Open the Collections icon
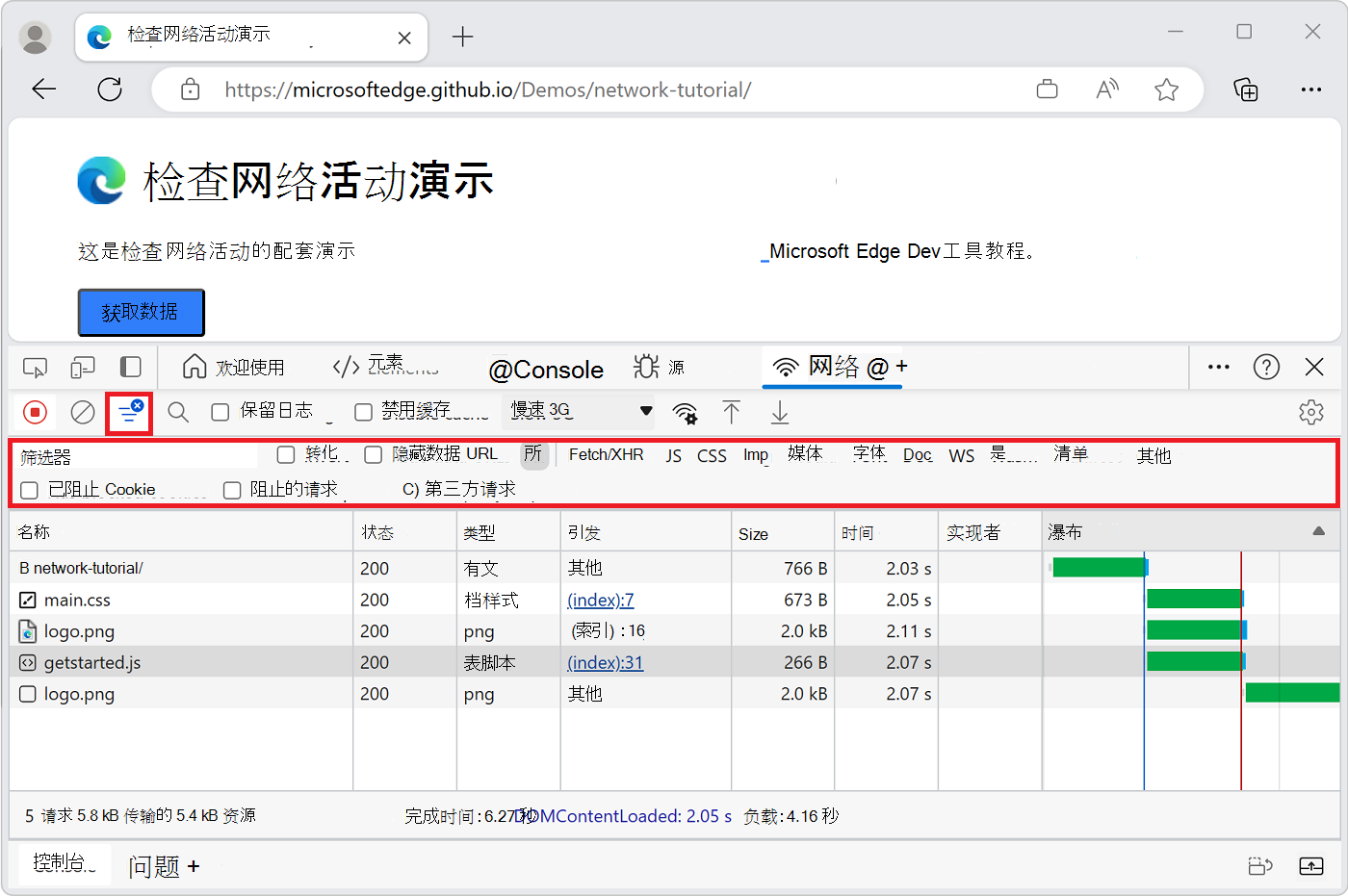1348x896 pixels. pos(1246,90)
